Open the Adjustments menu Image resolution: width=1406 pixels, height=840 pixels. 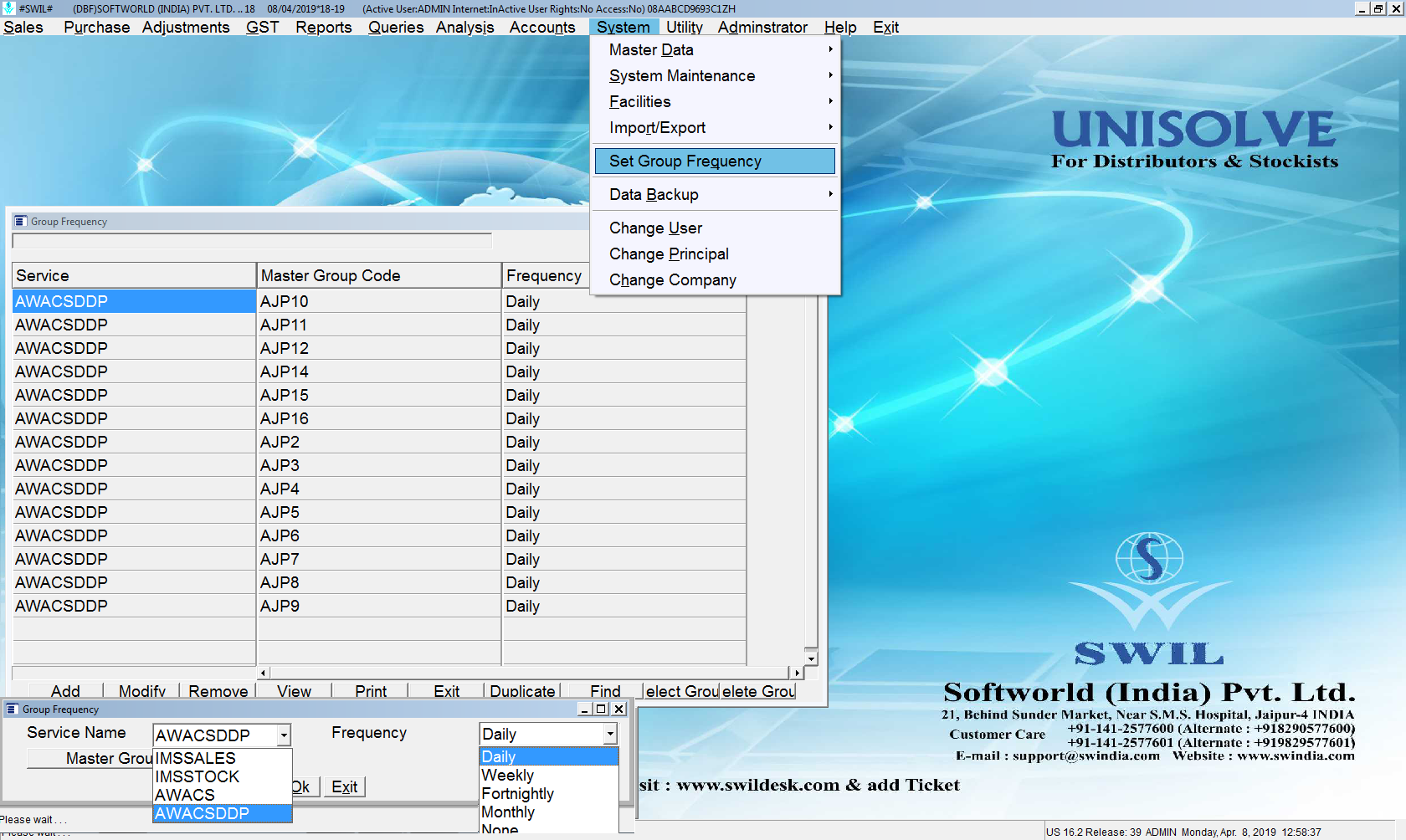[x=185, y=27]
